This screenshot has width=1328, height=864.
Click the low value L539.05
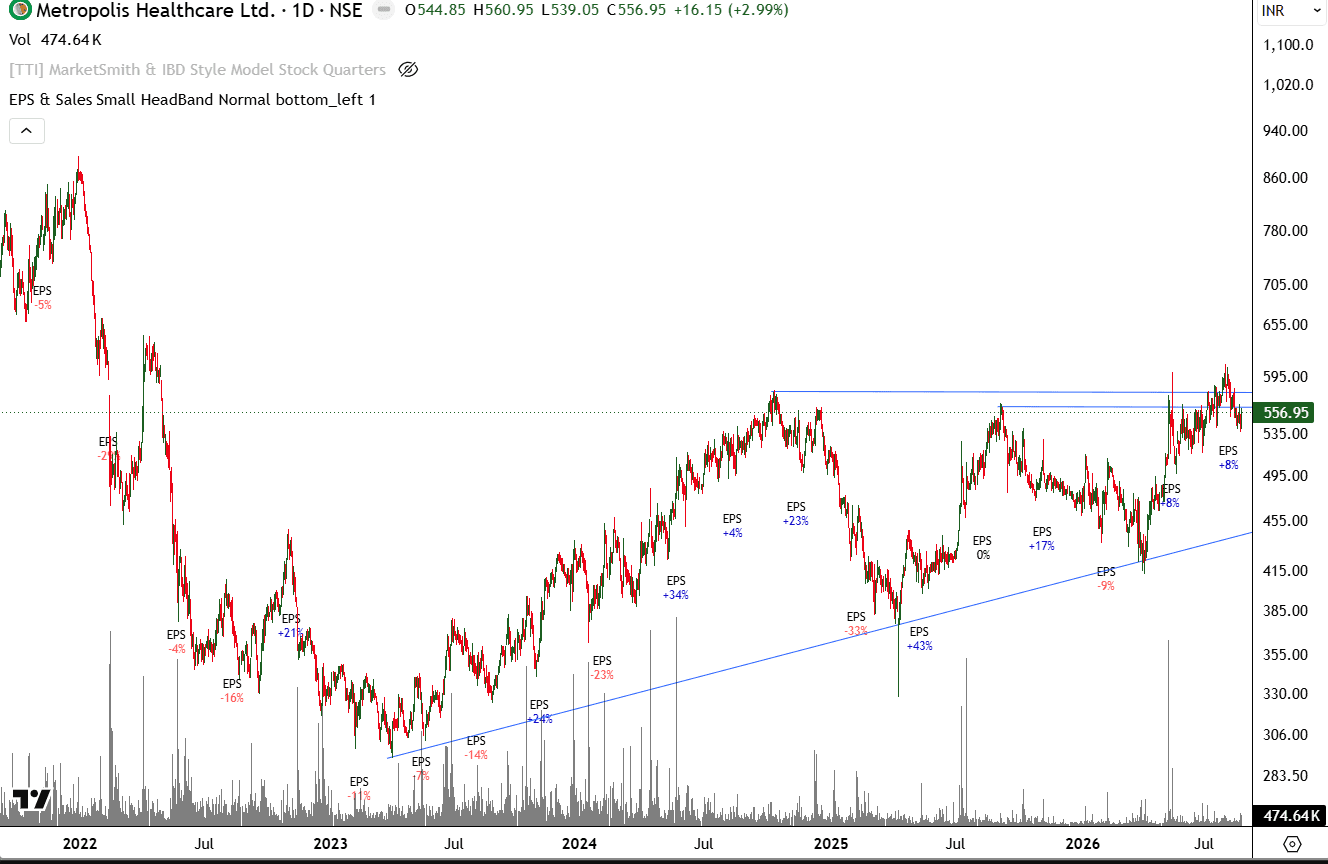(571, 11)
